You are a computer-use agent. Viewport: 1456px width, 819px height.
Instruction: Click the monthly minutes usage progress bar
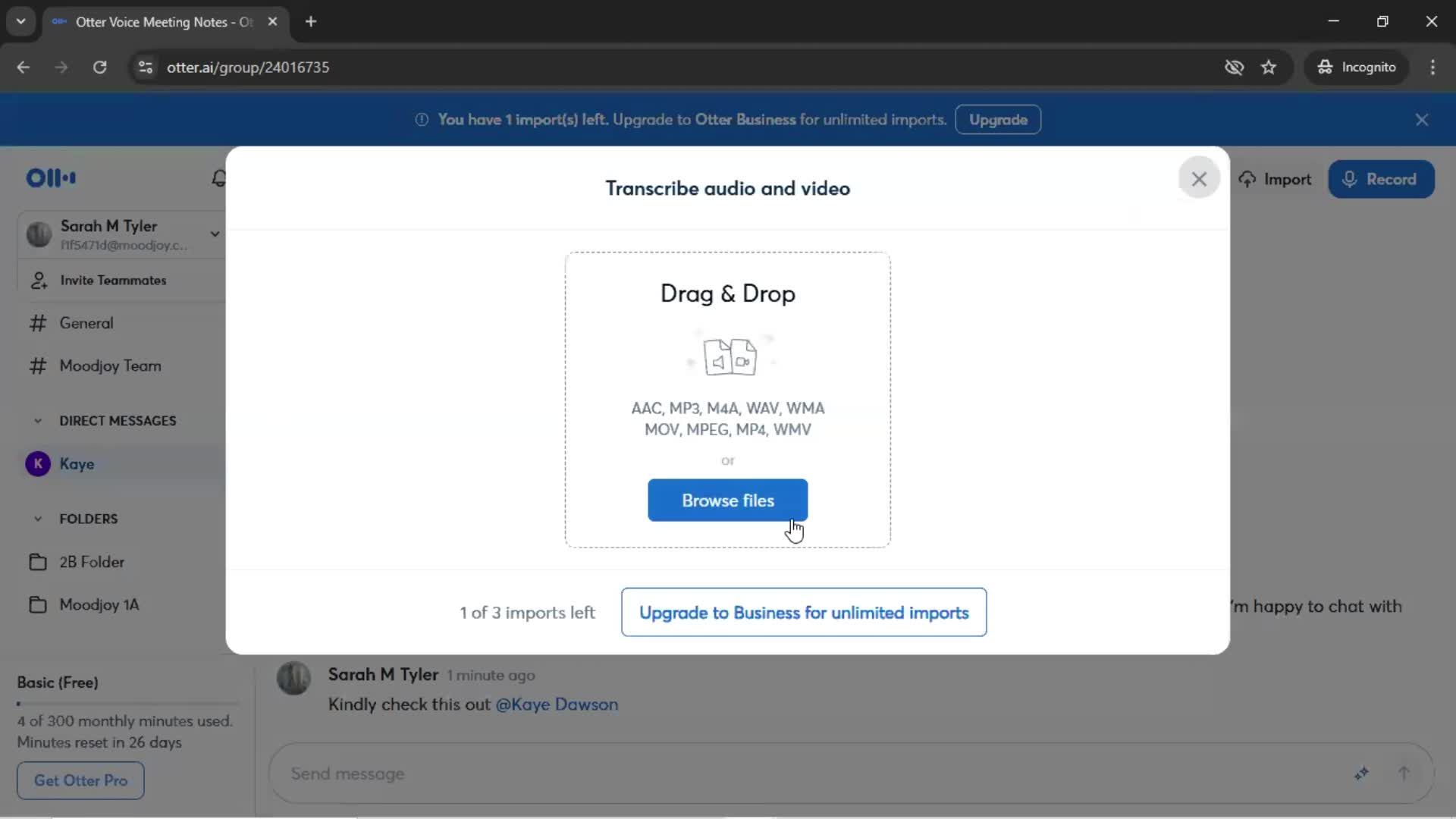pyautogui.click(x=127, y=704)
